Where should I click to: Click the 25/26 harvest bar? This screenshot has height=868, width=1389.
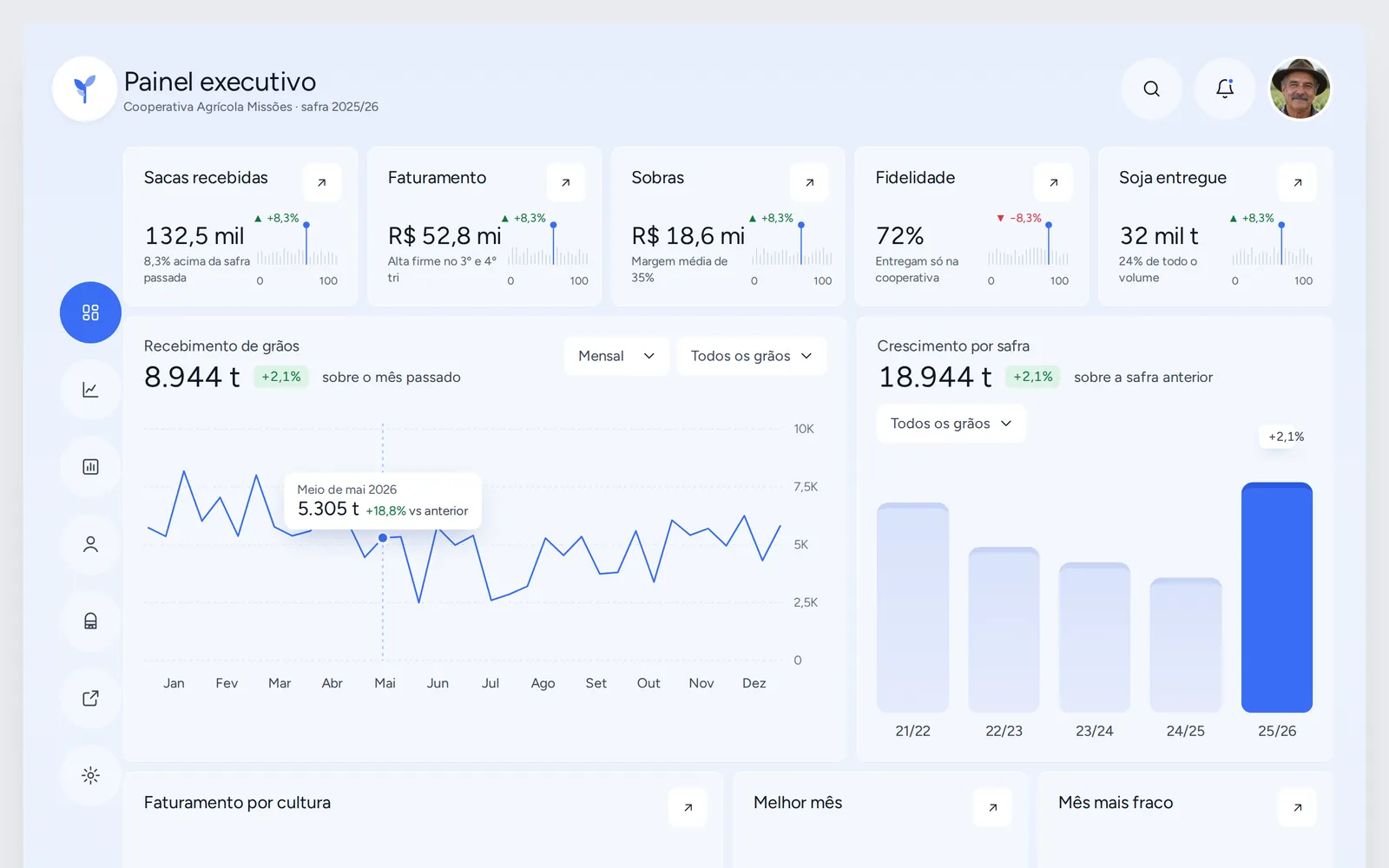click(1277, 597)
